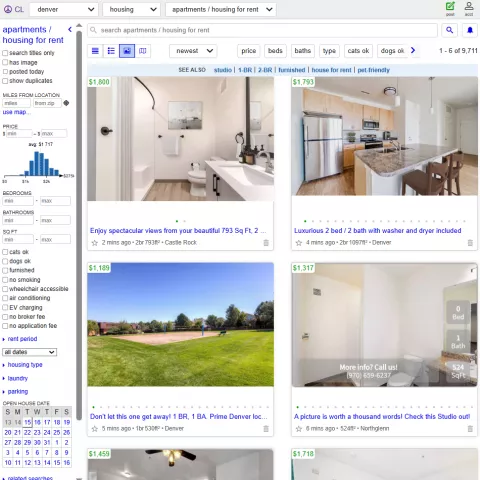Image resolution: width=480 pixels, height=480 pixels.
Task: Click the locate-me diamond icon near zip
Action: 66,103
